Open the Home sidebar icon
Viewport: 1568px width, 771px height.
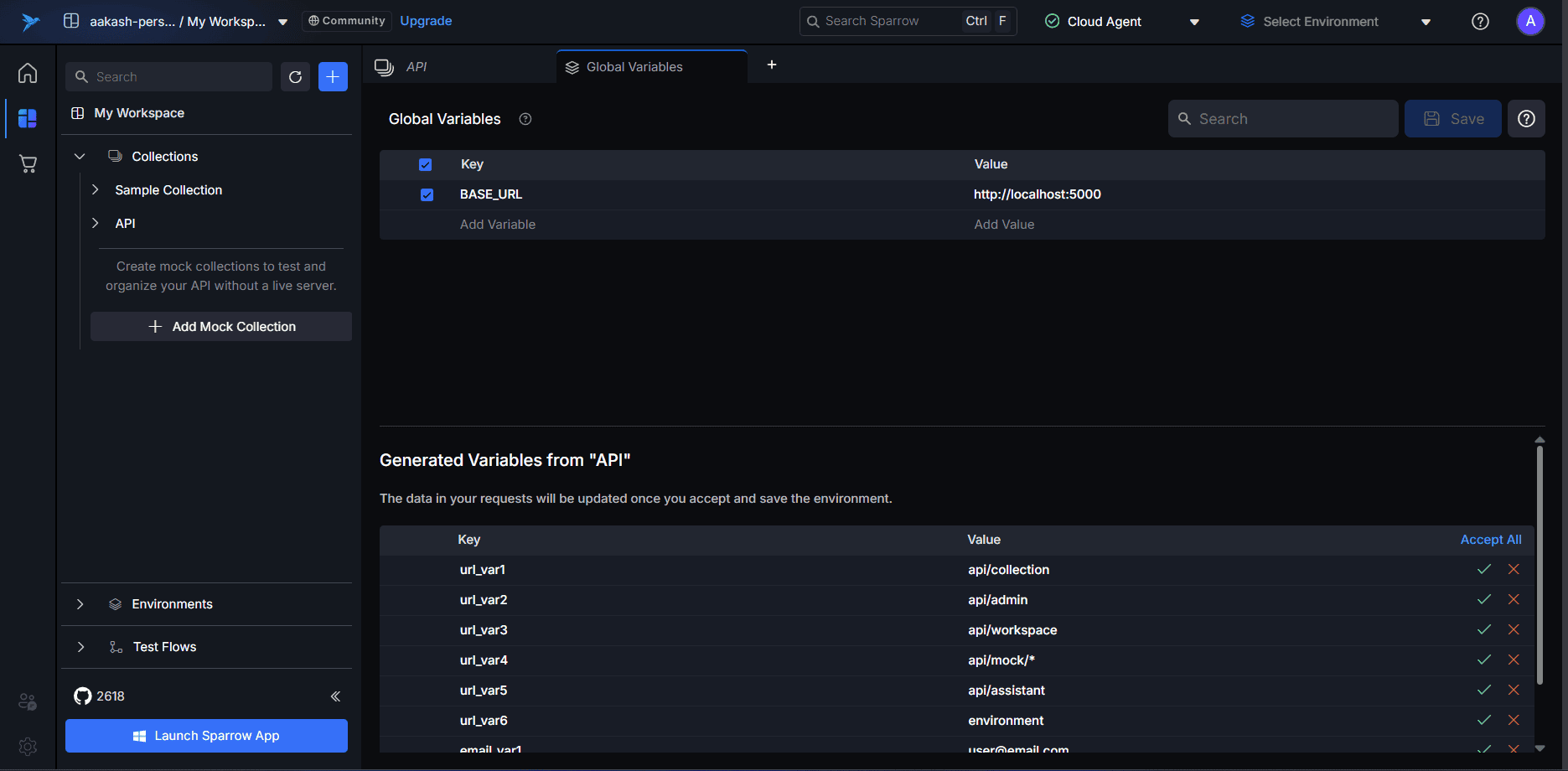(28, 73)
